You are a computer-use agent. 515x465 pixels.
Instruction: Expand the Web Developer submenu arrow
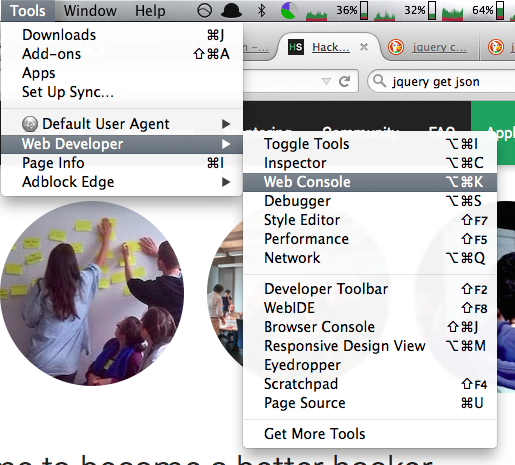226,144
